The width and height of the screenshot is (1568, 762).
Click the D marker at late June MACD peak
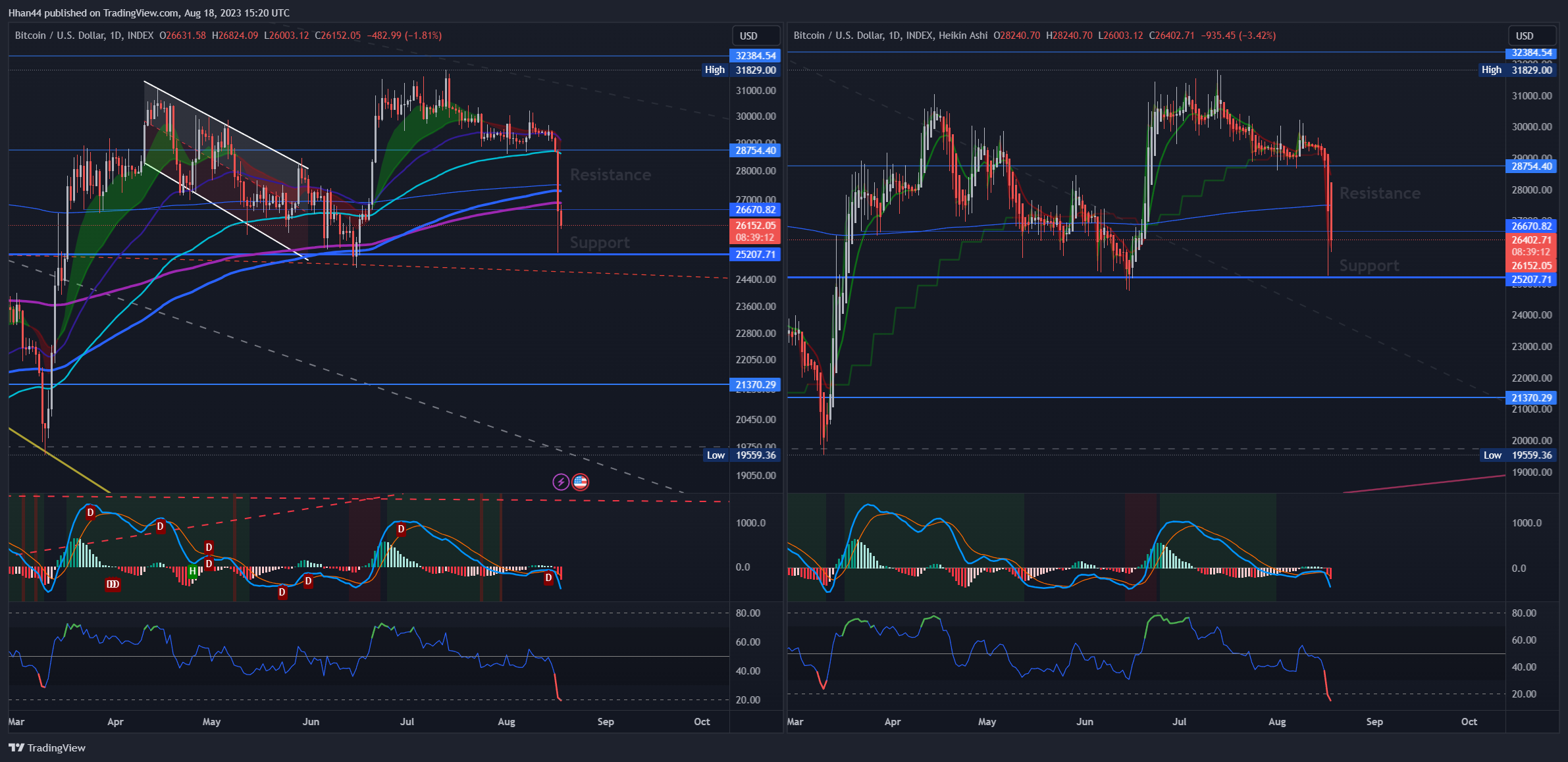coord(401,528)
